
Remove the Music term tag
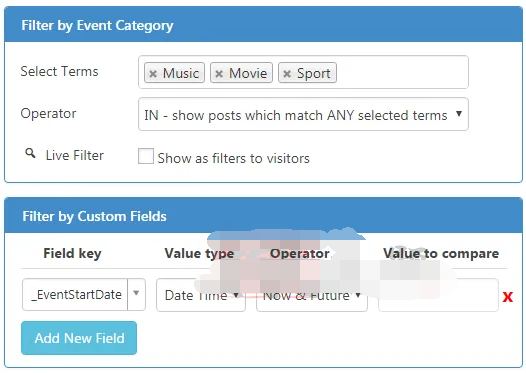pos(153,73)
